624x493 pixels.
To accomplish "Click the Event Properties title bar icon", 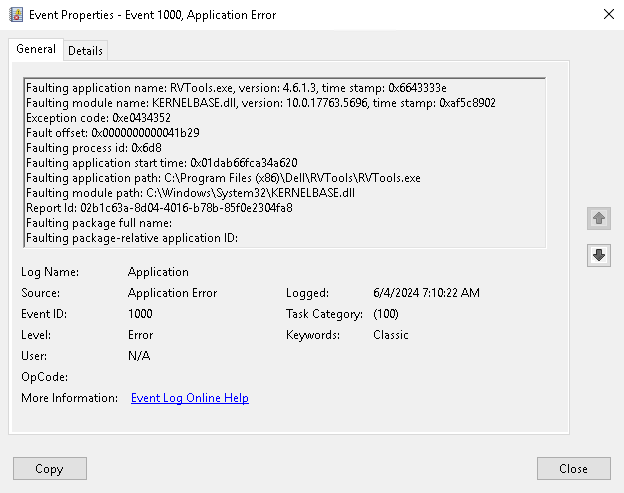I will [x=15, y=15].
